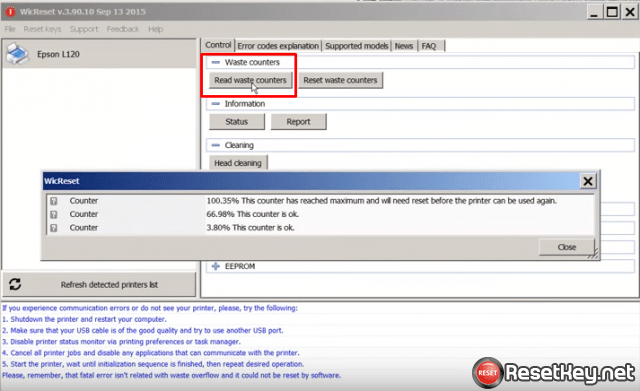Viewport: 640px width, 391px height.
Task: Close the WicReset counter dialog with X
Action: coord(588,181)
